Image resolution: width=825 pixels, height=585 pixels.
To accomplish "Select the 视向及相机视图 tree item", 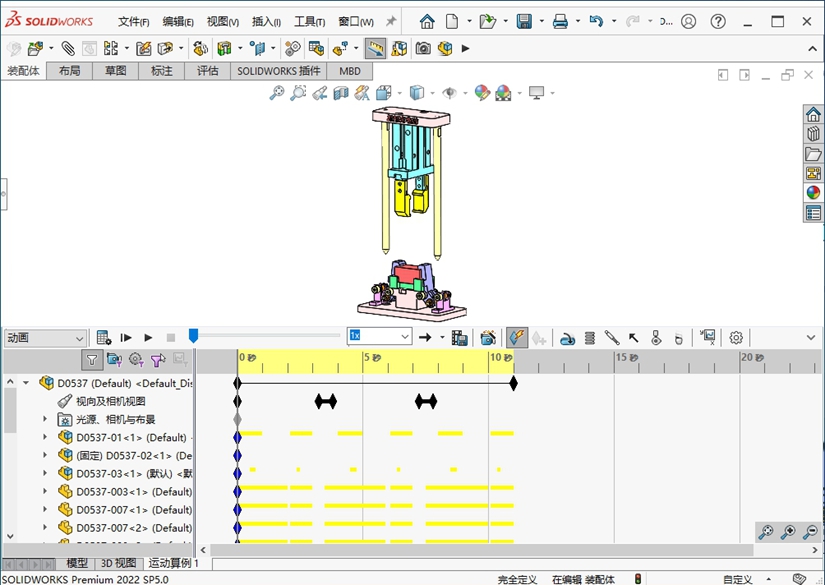I will [110, 401].
